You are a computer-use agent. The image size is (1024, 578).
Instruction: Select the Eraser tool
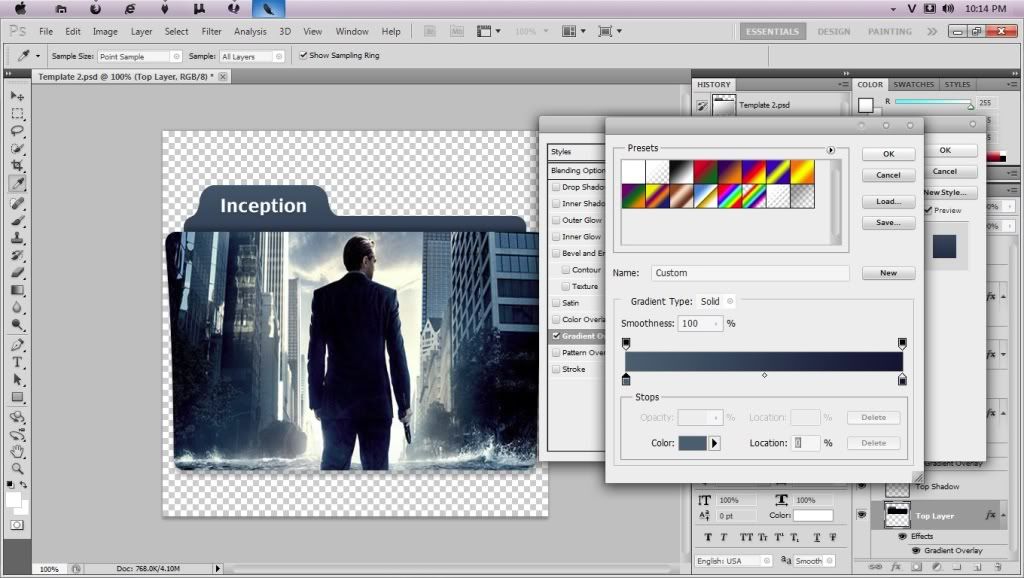17,272
